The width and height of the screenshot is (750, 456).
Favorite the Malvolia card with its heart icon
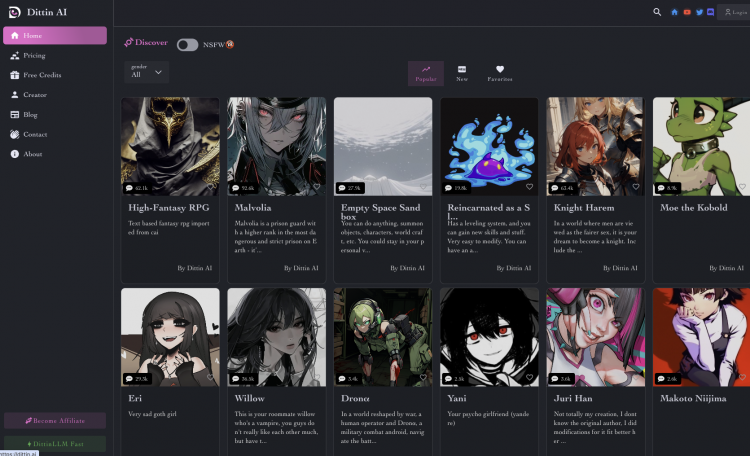(317, 187)
